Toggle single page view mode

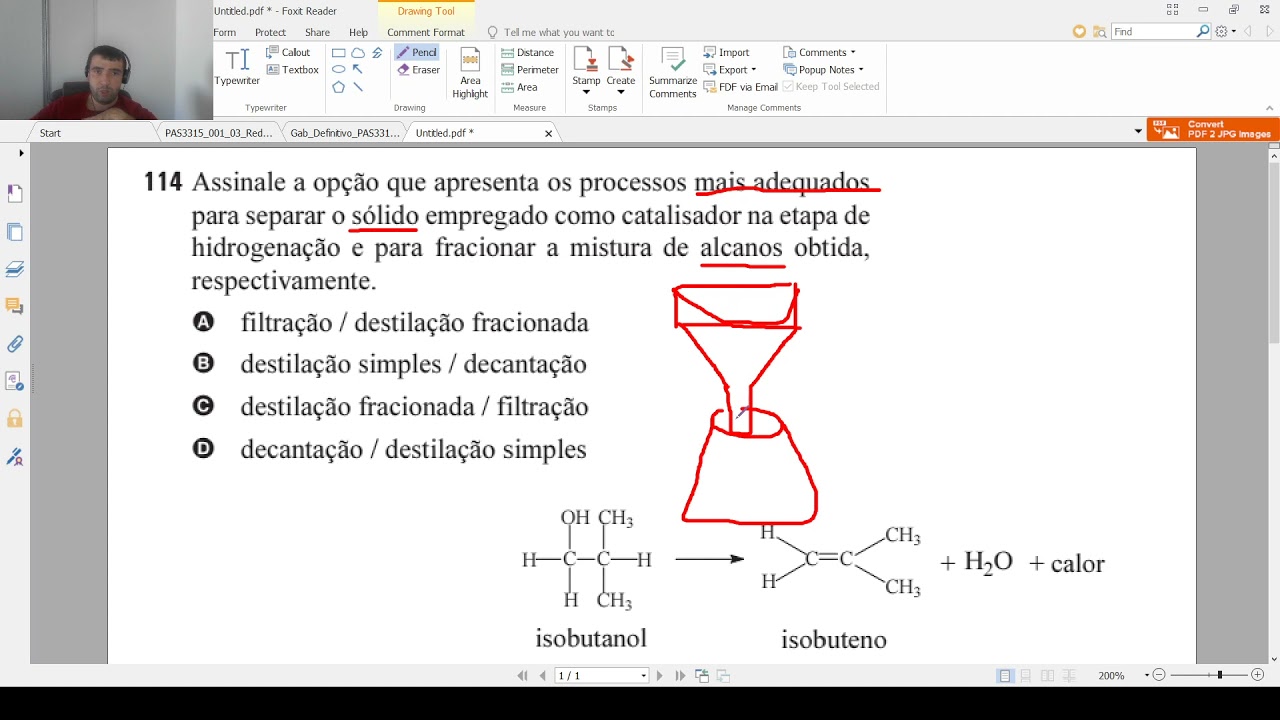coord(1004,674)
